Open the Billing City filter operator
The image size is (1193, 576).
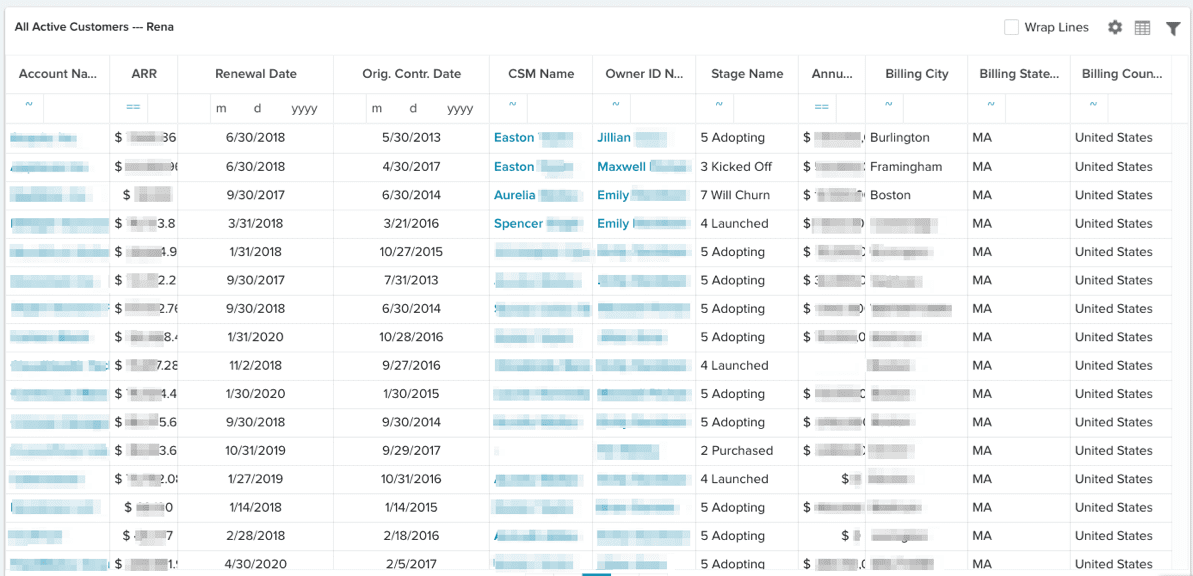pyautogui.click(x=888, y=105)
